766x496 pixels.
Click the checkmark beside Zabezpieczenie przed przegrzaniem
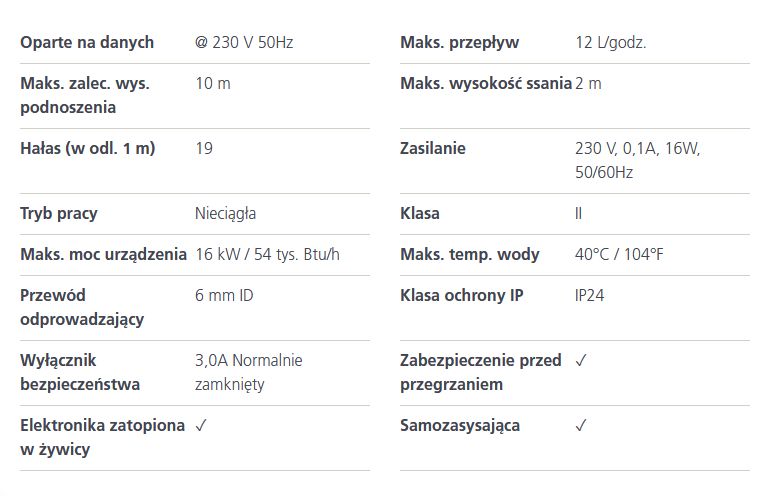(x=581, y=361)
